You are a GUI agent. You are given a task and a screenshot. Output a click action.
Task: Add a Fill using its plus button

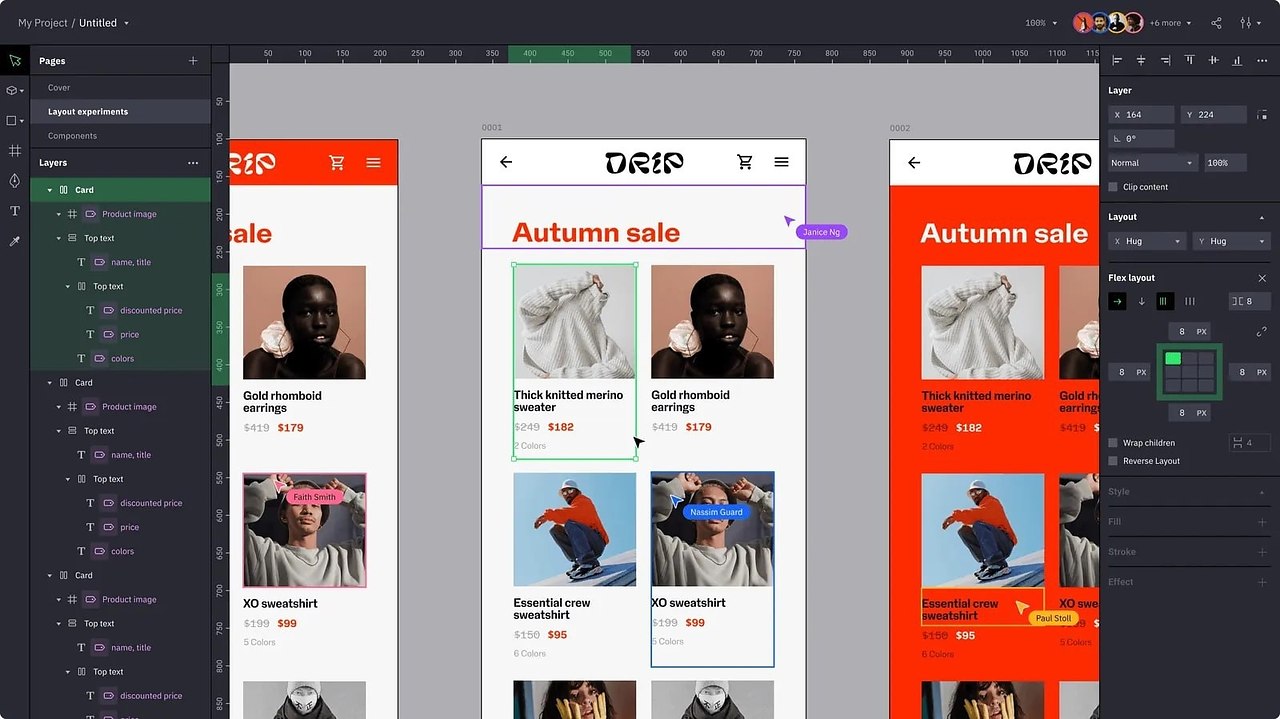click(x=1262, y=522)
